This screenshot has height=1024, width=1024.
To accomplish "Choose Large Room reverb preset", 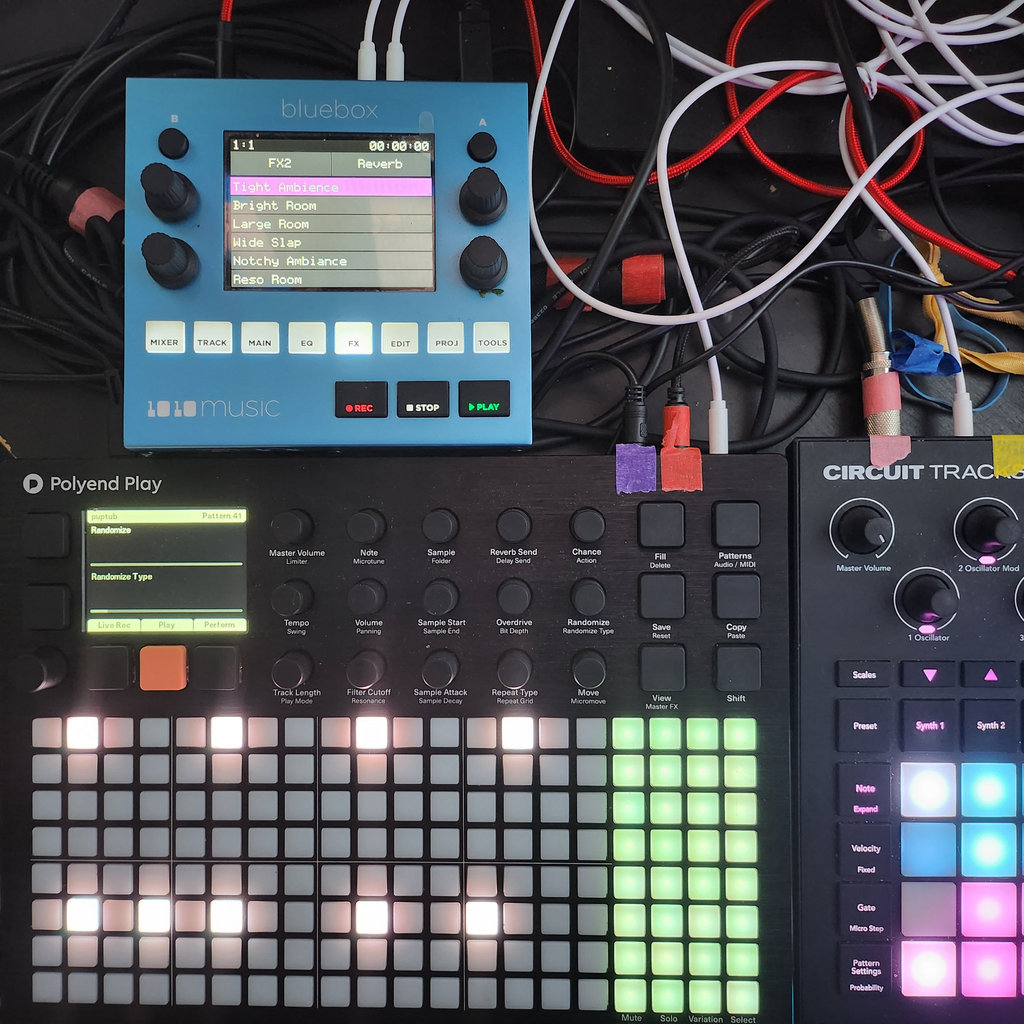I will coord(330,223).
